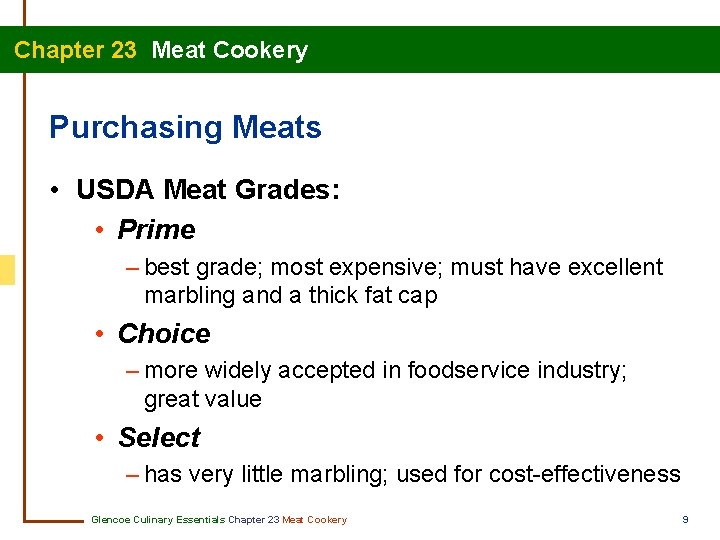This screenshot has height=540, width=720.
Task: Click the italic "Select" grade heading
Action: click(159, 438)
